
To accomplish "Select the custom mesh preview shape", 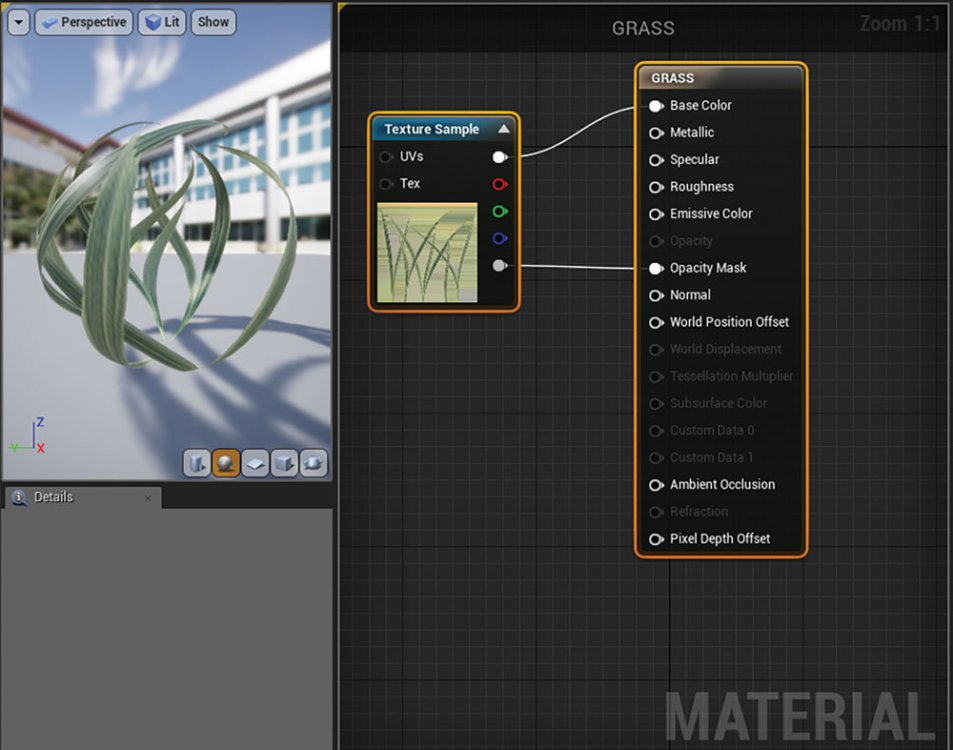I will tap(314, 464).
